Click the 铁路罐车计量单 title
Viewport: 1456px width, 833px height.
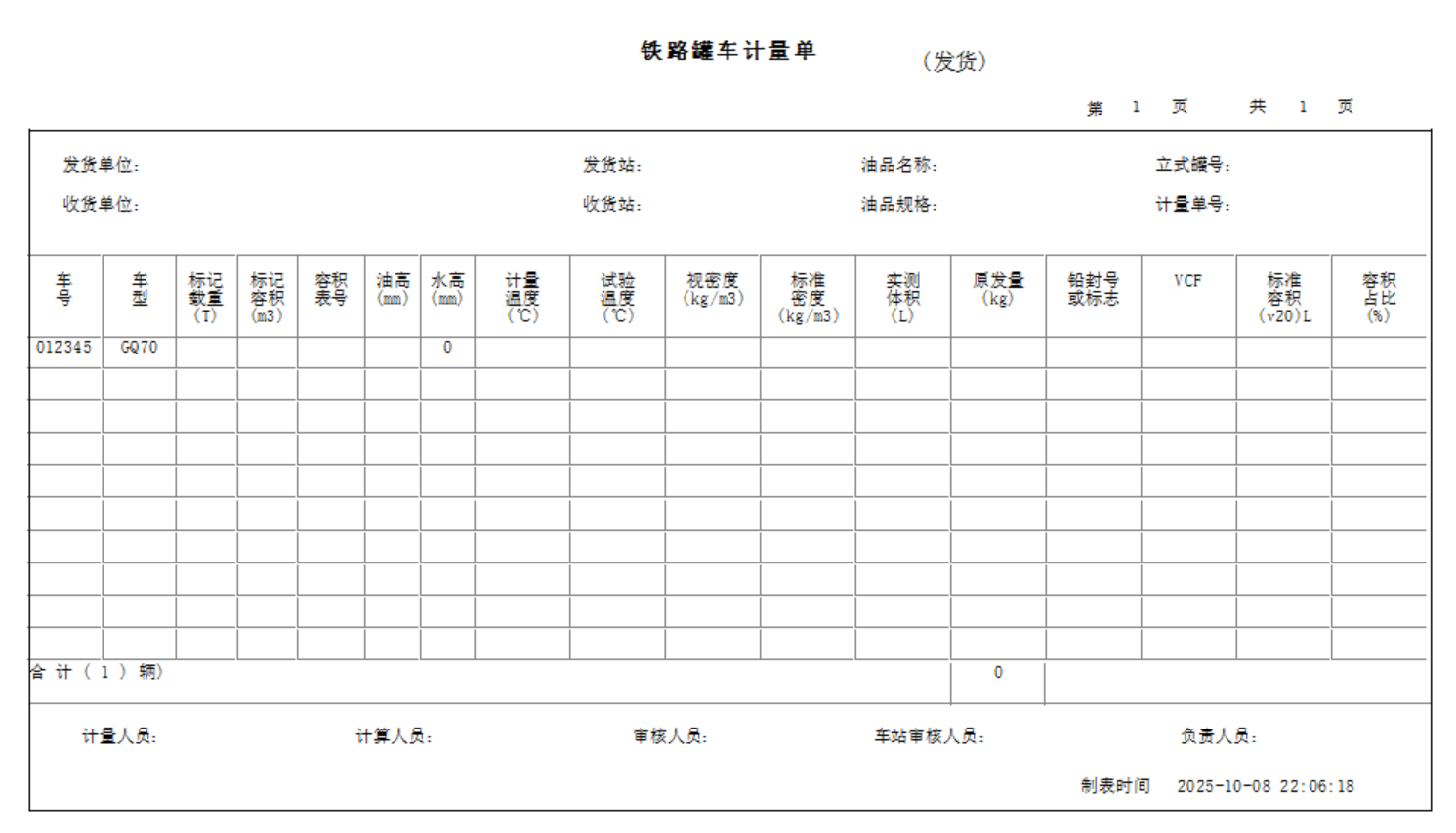[728, 51]
